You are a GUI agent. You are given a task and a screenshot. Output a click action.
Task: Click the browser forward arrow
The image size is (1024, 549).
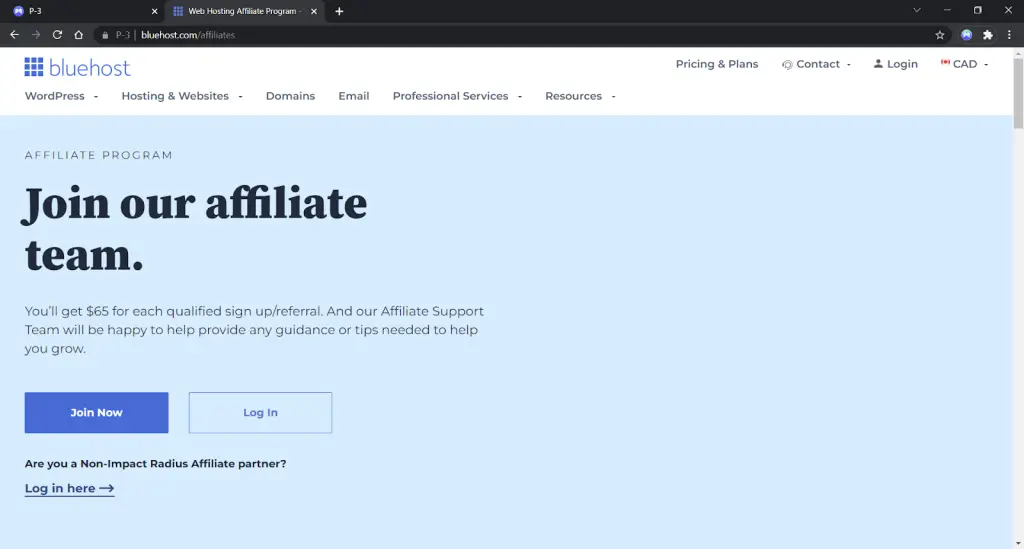[36, 35]
